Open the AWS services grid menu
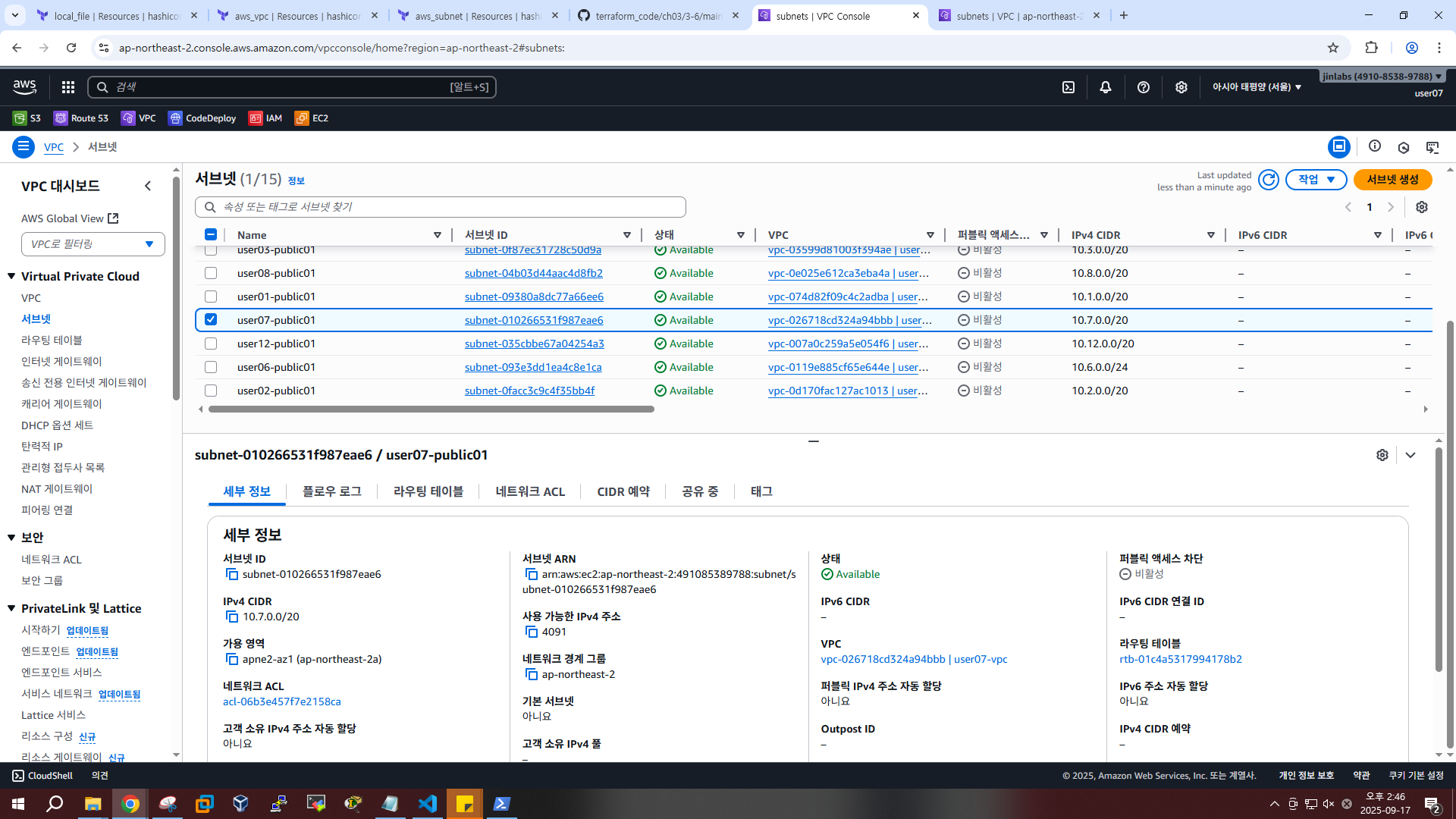The height and width of the screenshot is (819, 1456). pyautogui.click(x=68, y=87)
